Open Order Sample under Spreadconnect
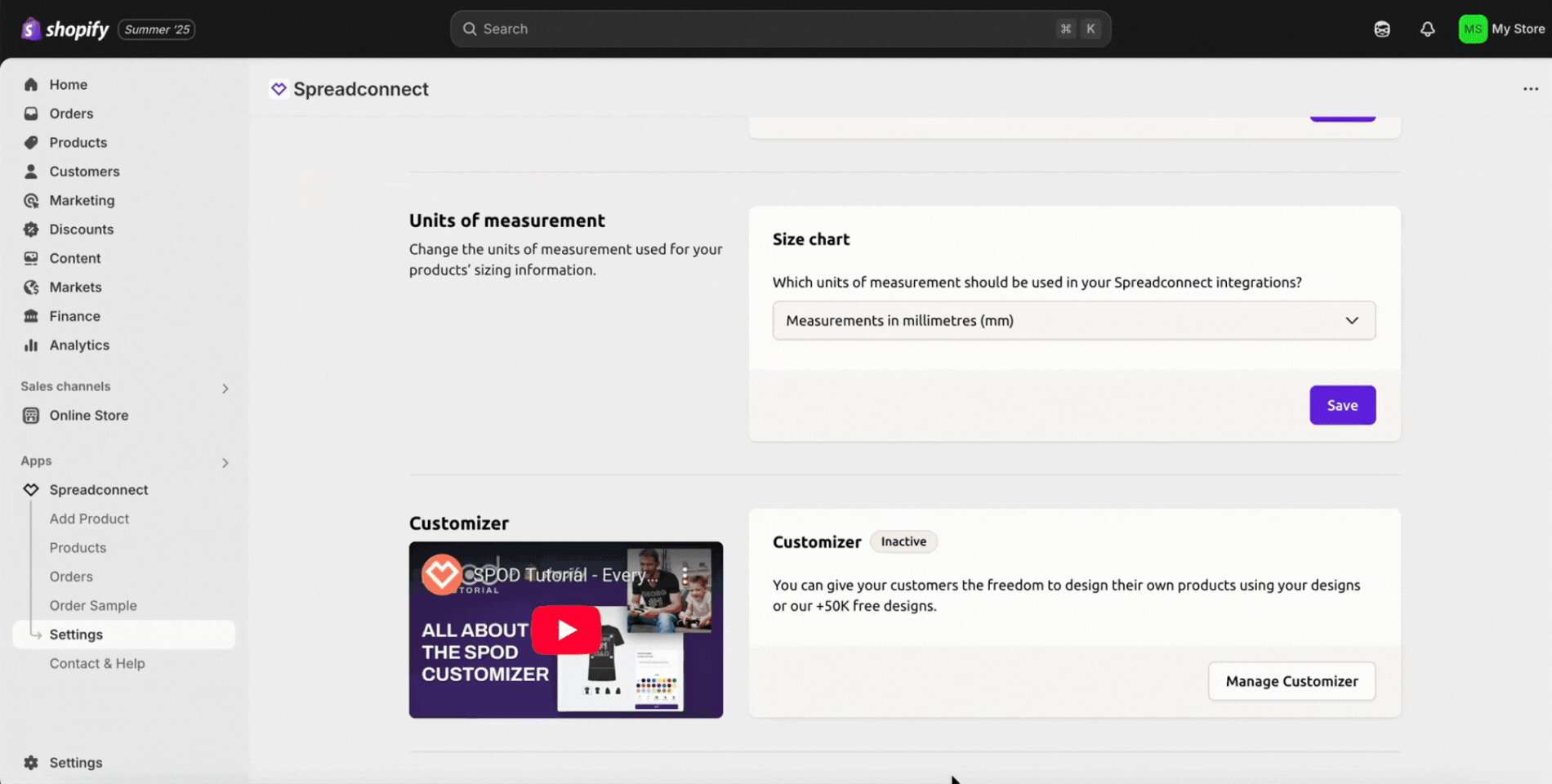Viewport: 1552px width, 784px height. coord(93,606)
